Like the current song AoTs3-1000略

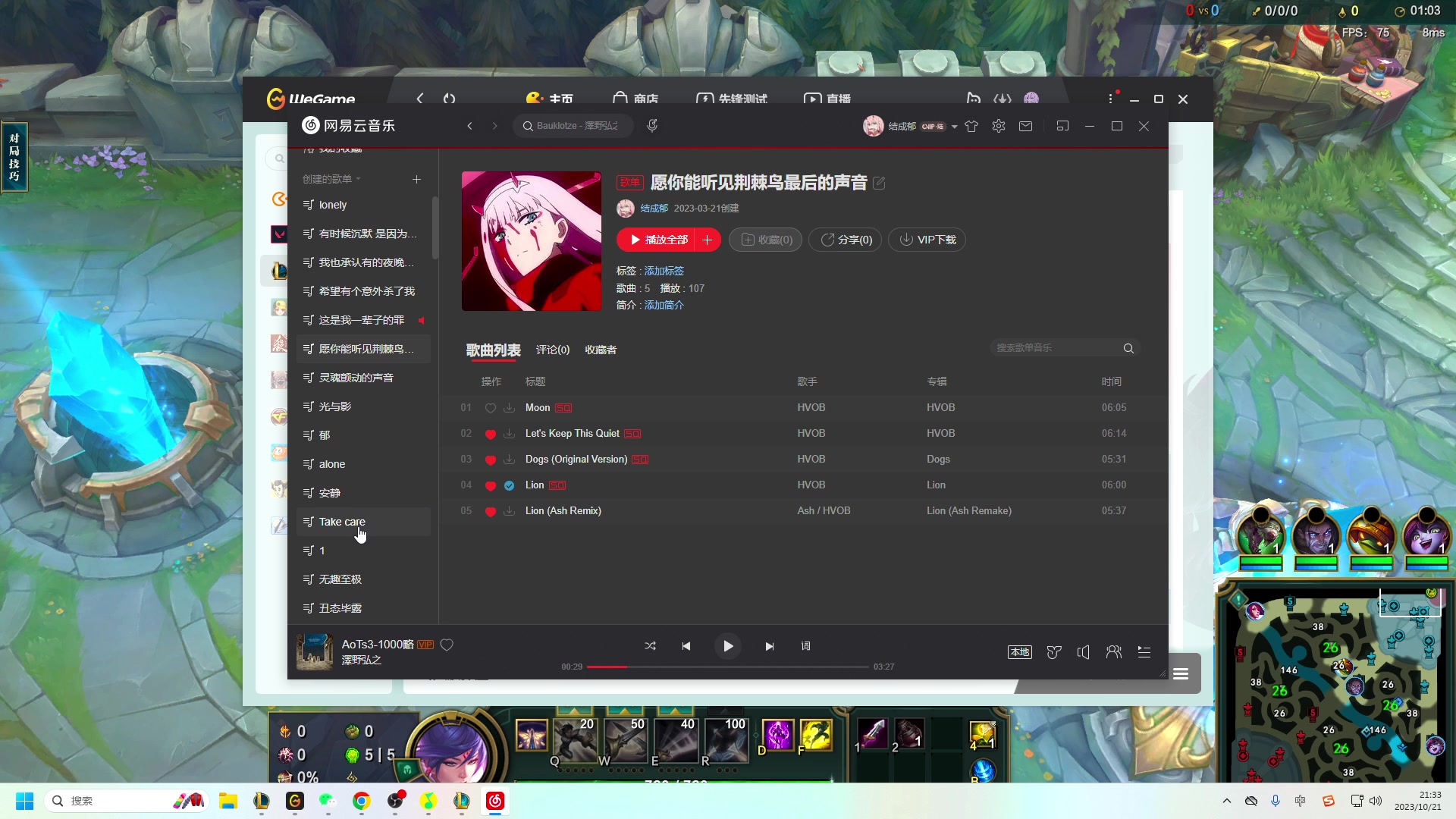click(x=447, y=645)
